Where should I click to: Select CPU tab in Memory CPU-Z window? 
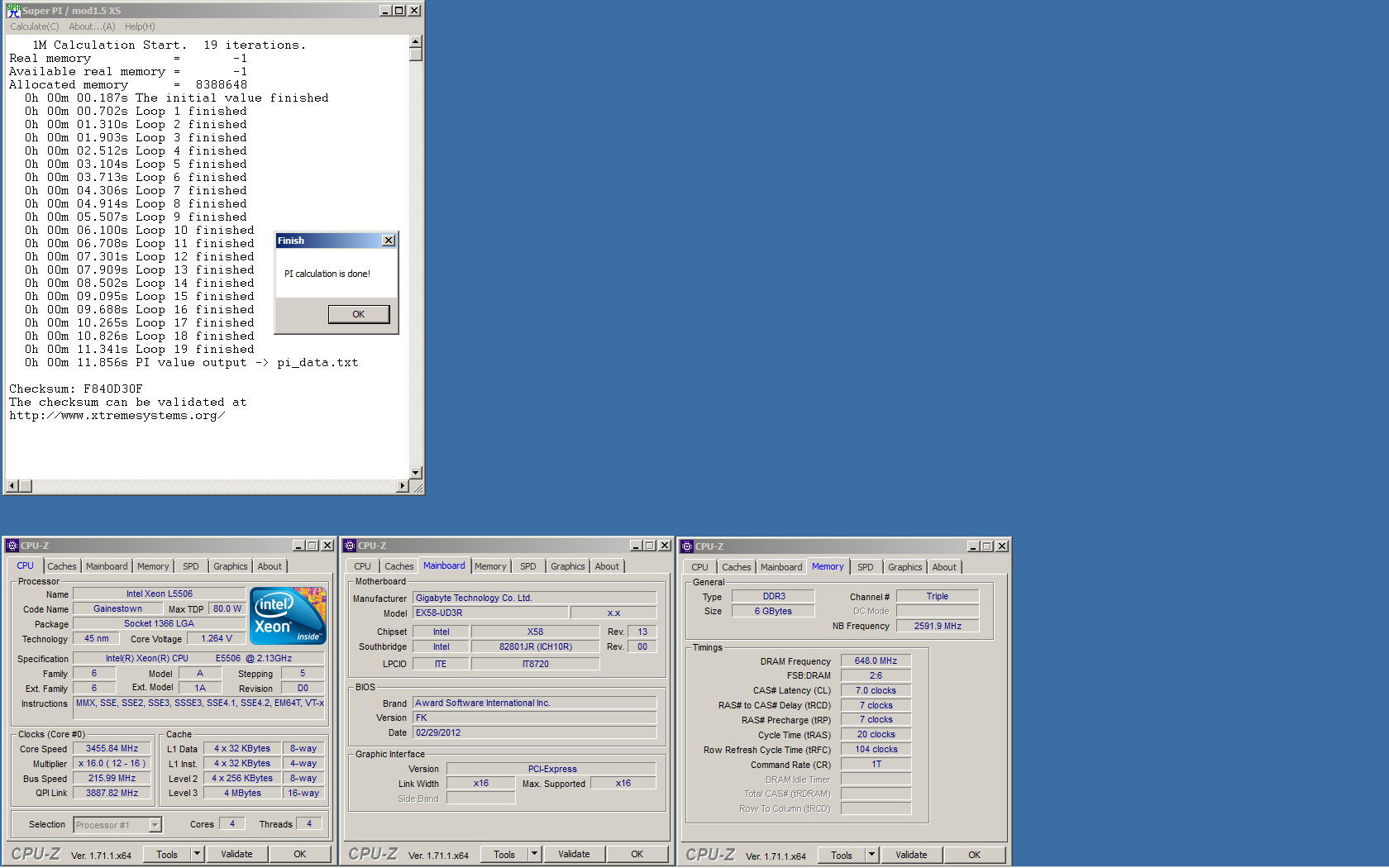tap(699, 567)
